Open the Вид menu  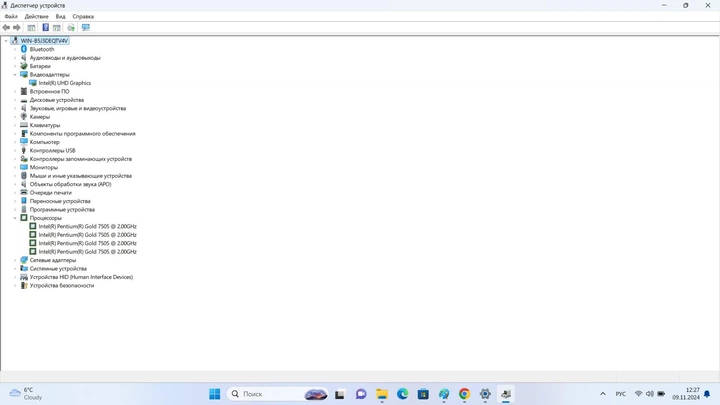tap(61, 17)
